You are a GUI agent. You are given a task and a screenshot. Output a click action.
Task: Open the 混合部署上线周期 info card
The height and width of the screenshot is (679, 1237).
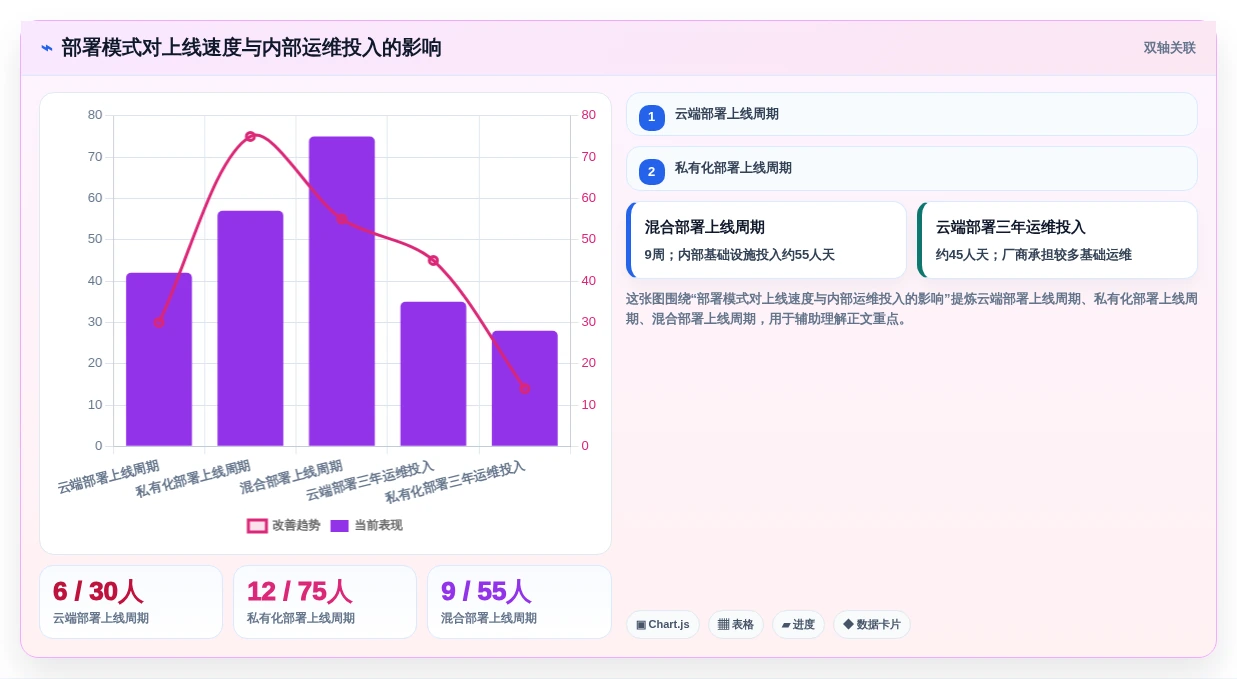(766, 240)
